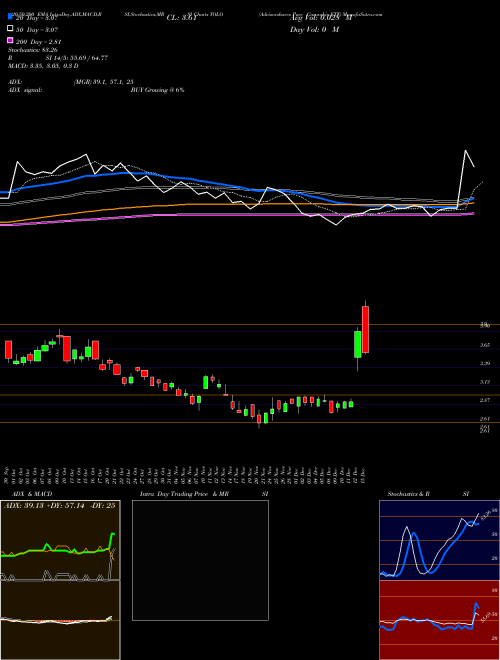Click the white 50 Day legend swatch

[x=10, y=29]
